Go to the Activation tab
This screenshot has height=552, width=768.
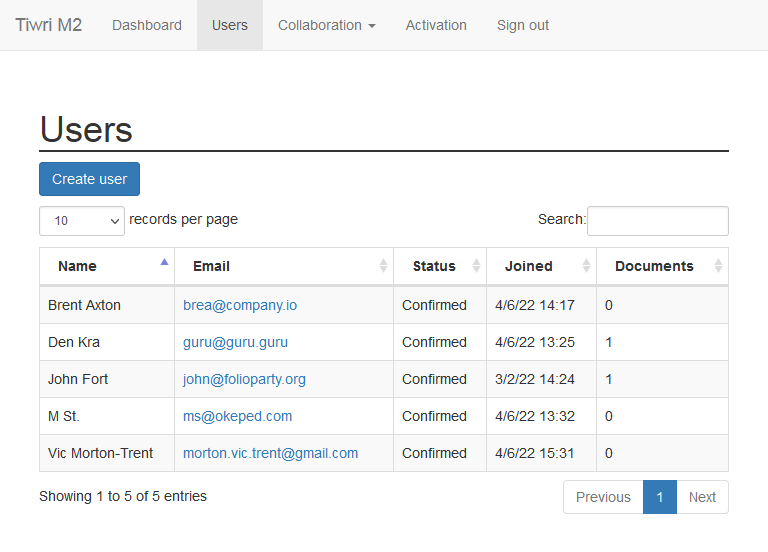436,25
